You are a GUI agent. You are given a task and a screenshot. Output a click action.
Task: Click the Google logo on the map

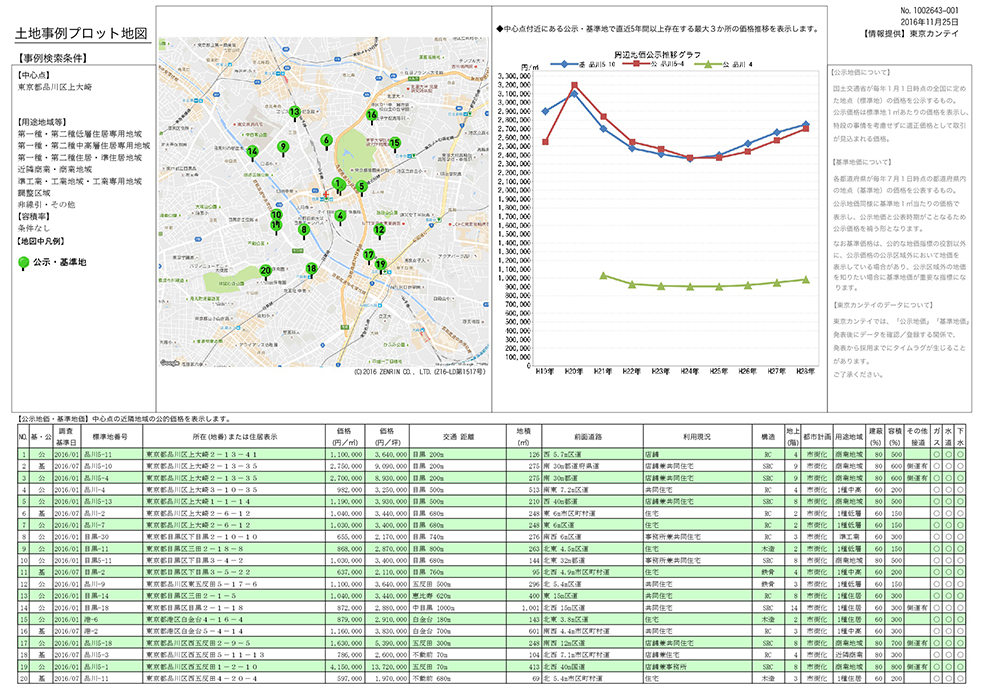[169, 362]
